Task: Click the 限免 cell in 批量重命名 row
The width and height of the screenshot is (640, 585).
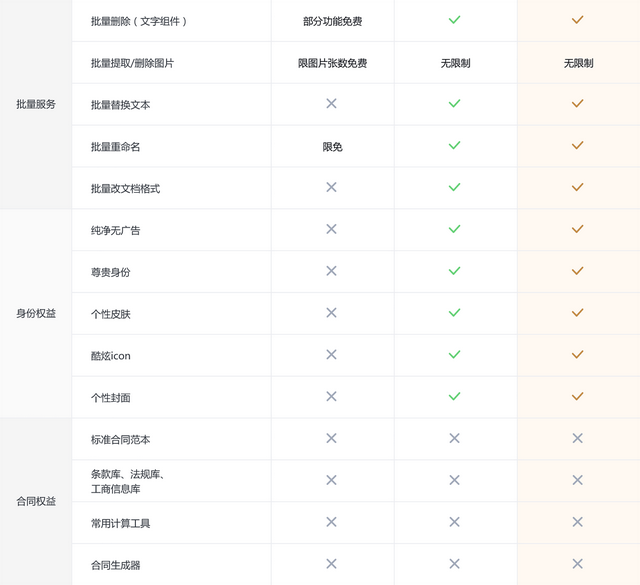Action: tap(333, 147)
